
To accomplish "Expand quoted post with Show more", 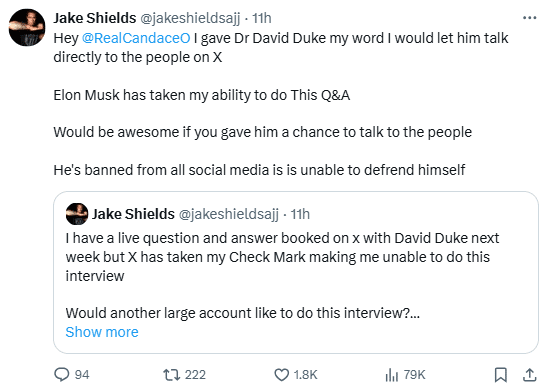I will pyautogui.click(x=102, y=332).
